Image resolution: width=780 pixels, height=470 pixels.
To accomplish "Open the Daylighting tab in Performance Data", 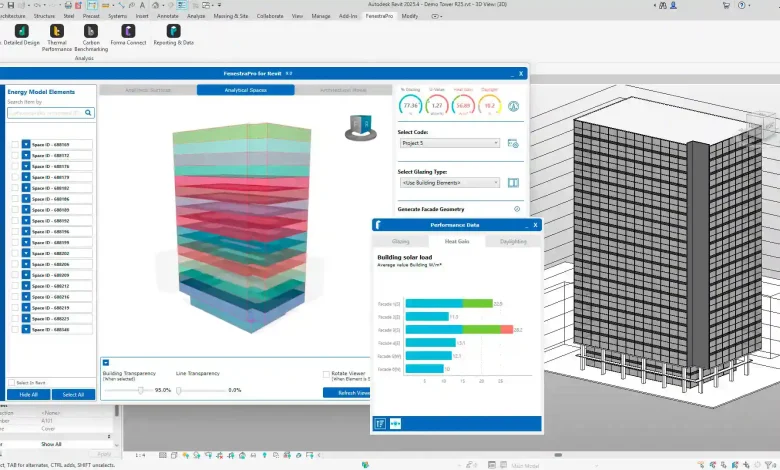I will 513,241.
